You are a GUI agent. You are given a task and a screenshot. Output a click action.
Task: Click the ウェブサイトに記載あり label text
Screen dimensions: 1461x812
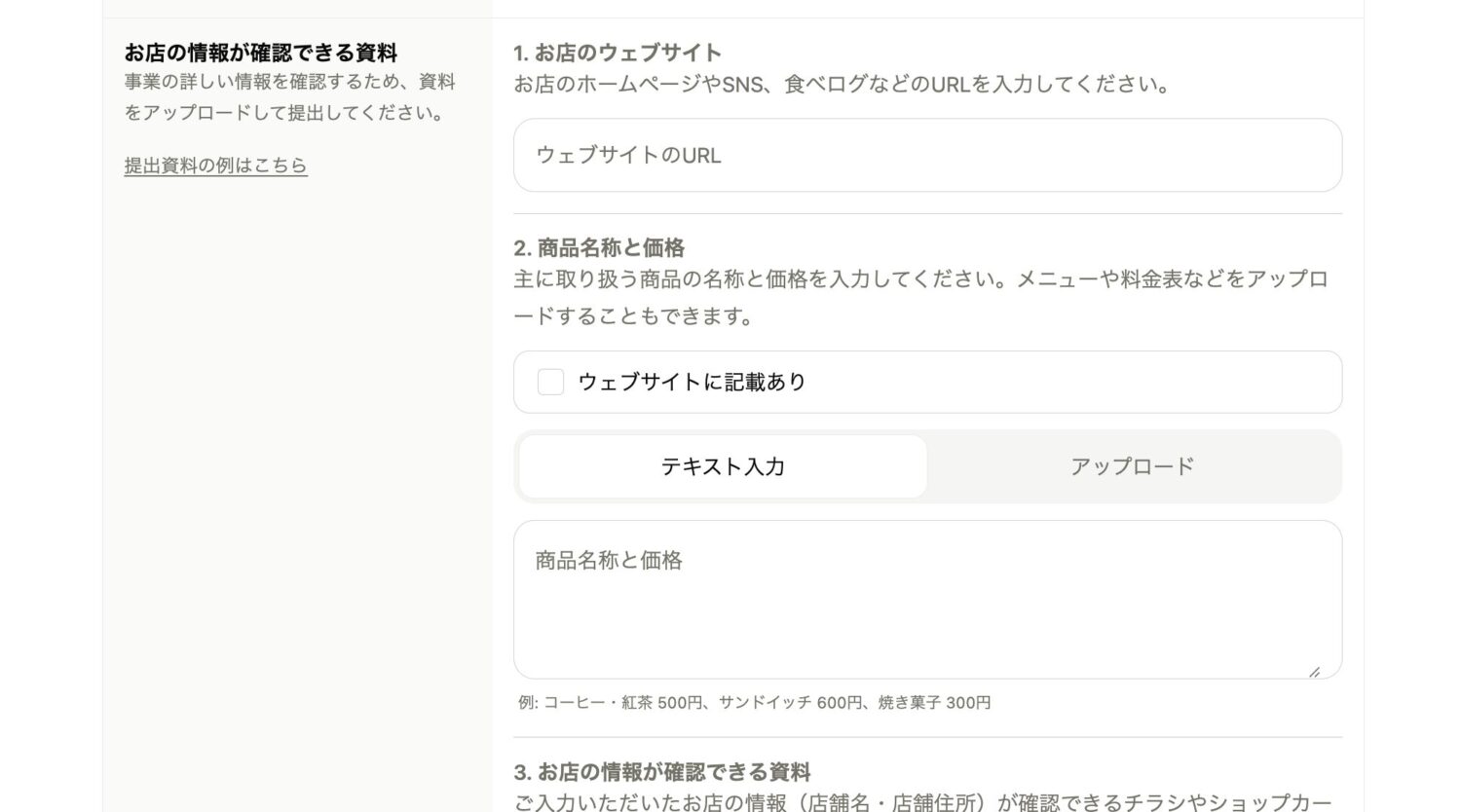(x=692, y=382)
